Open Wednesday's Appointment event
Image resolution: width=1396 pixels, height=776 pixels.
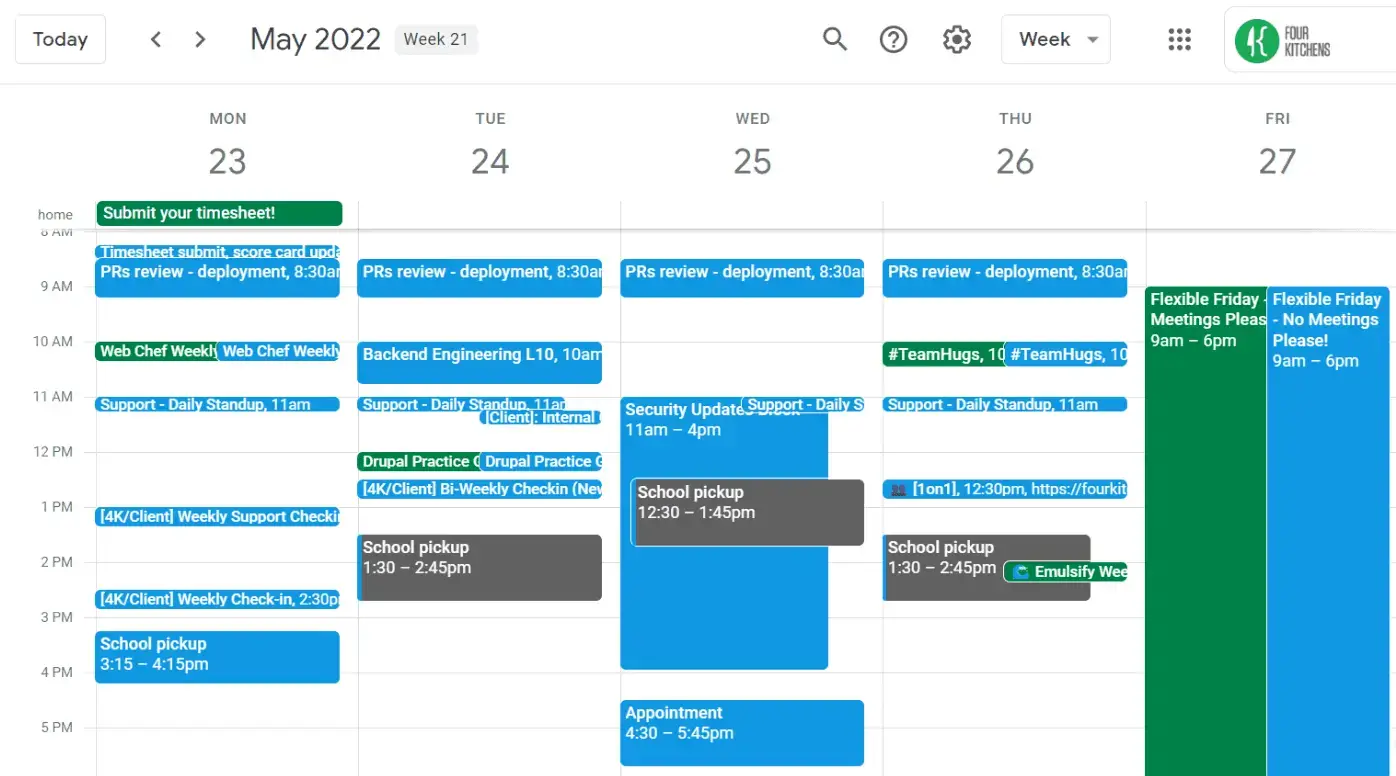[x=741, y=732]
